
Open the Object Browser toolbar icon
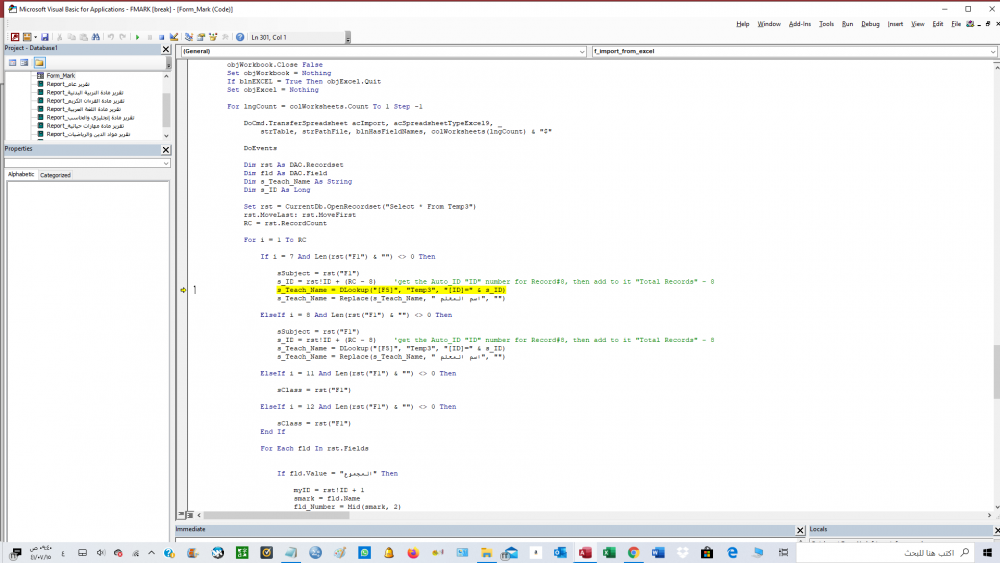coord(213,37)
